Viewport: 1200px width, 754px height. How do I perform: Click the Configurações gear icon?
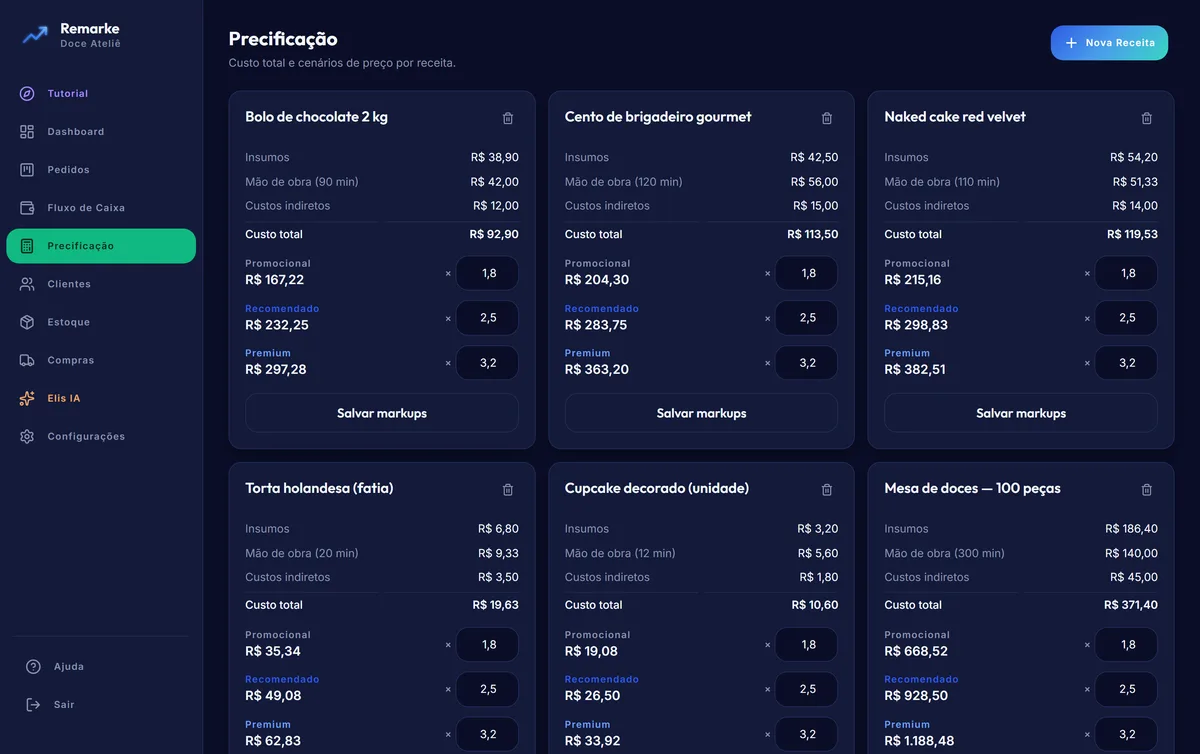27,437
